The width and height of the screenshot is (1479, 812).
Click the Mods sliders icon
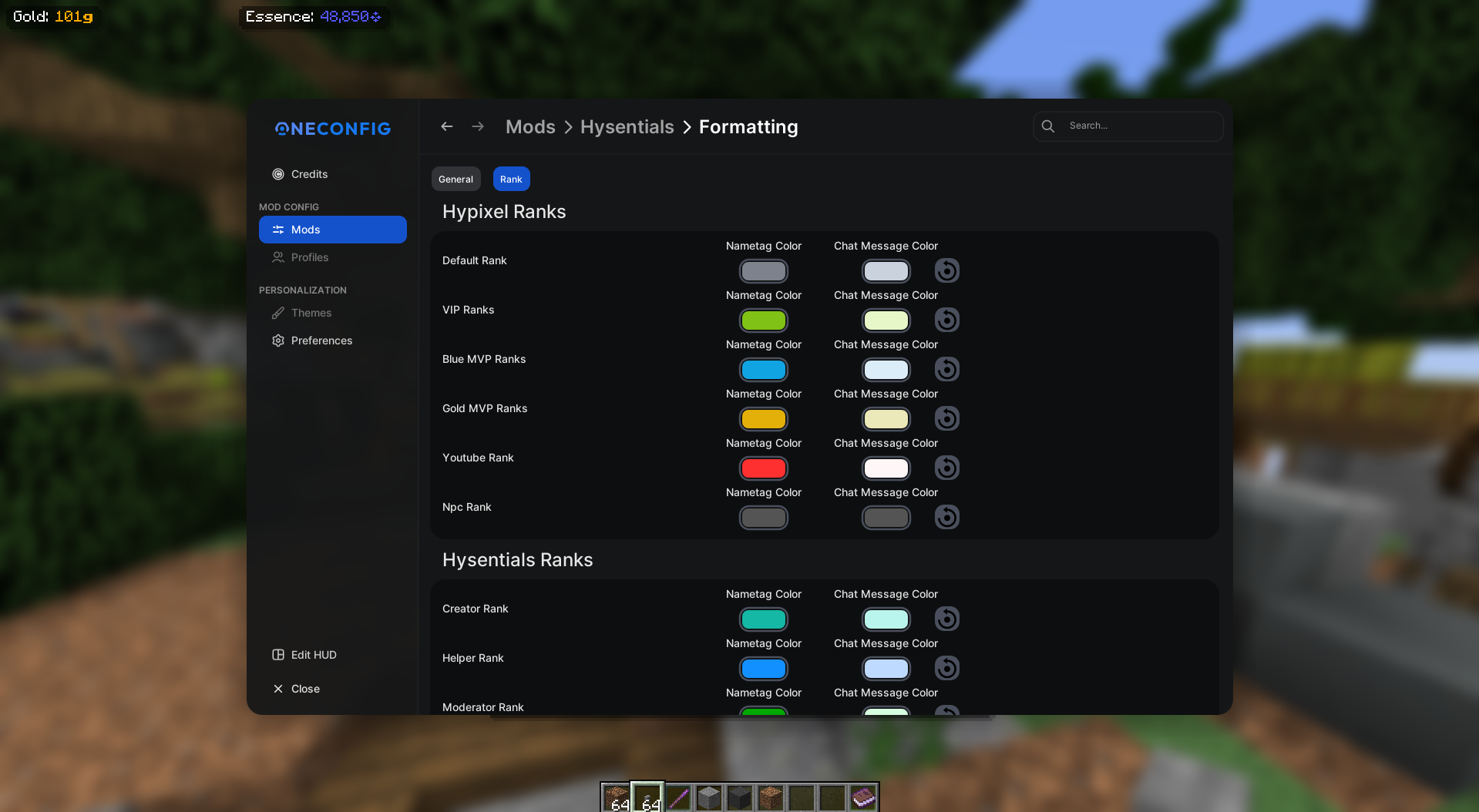point(278,230)
